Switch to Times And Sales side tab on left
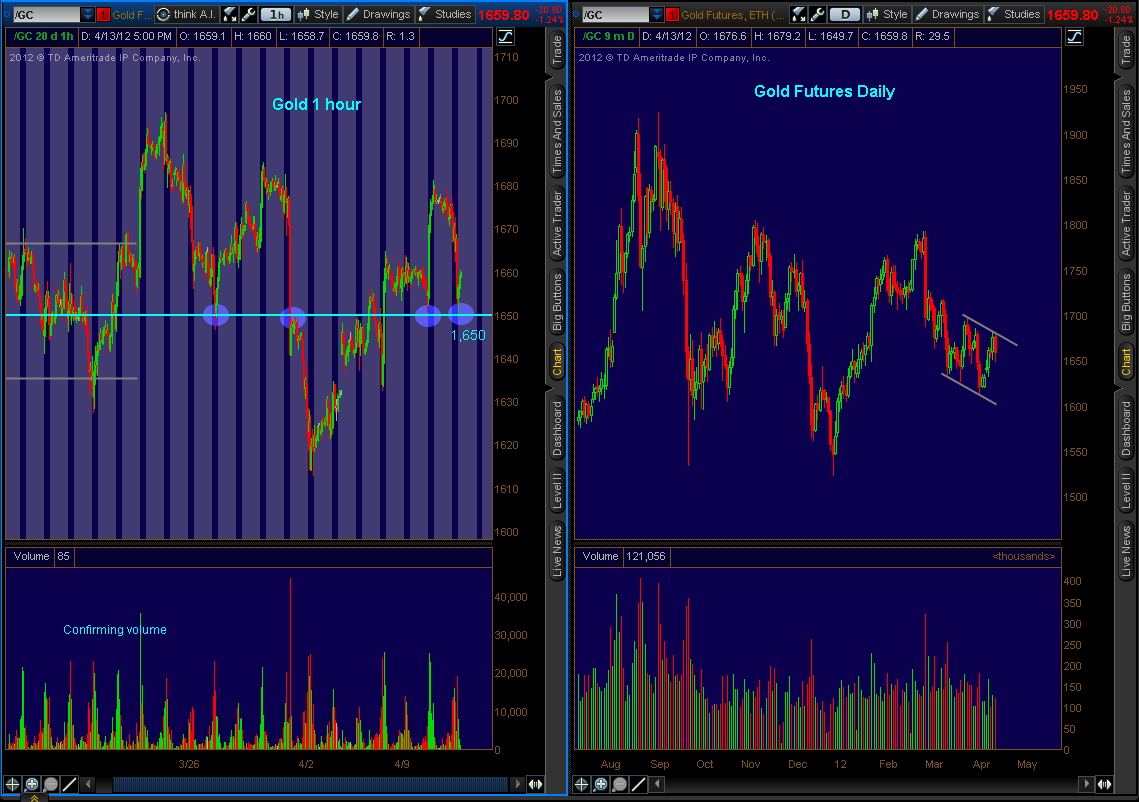The width and height of the screenshot is (1139, 802). point(557,130)
